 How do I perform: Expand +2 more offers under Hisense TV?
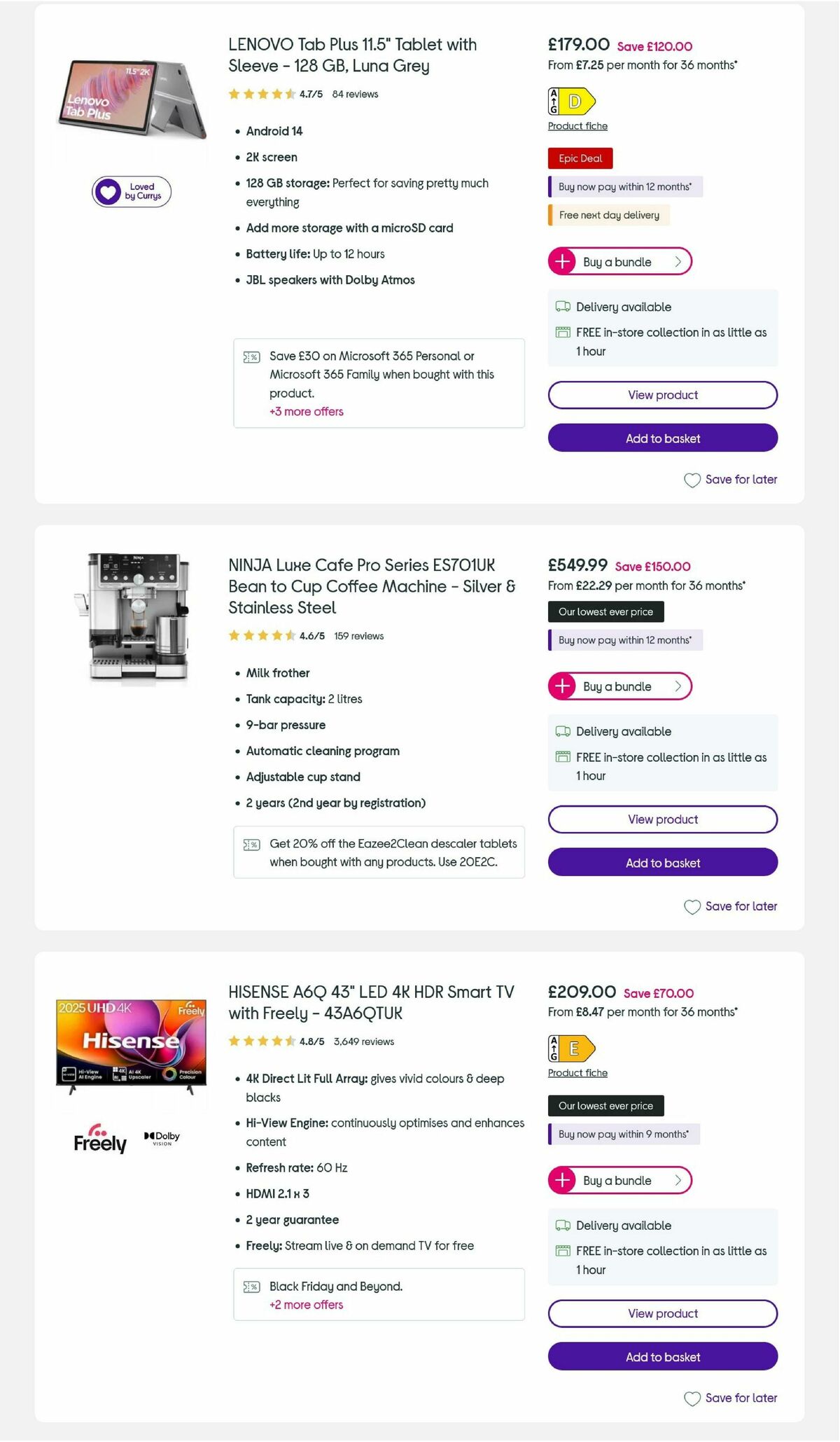click(306, 1305)
